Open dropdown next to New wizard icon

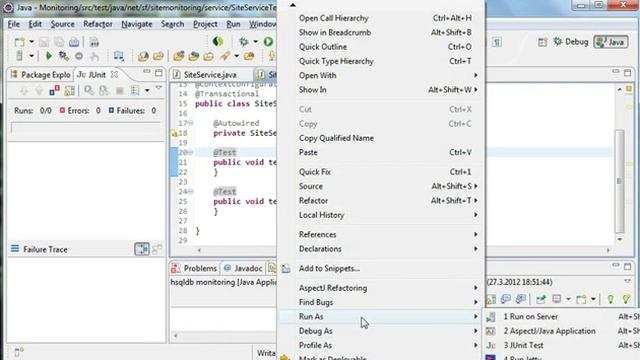pos(31,42)
